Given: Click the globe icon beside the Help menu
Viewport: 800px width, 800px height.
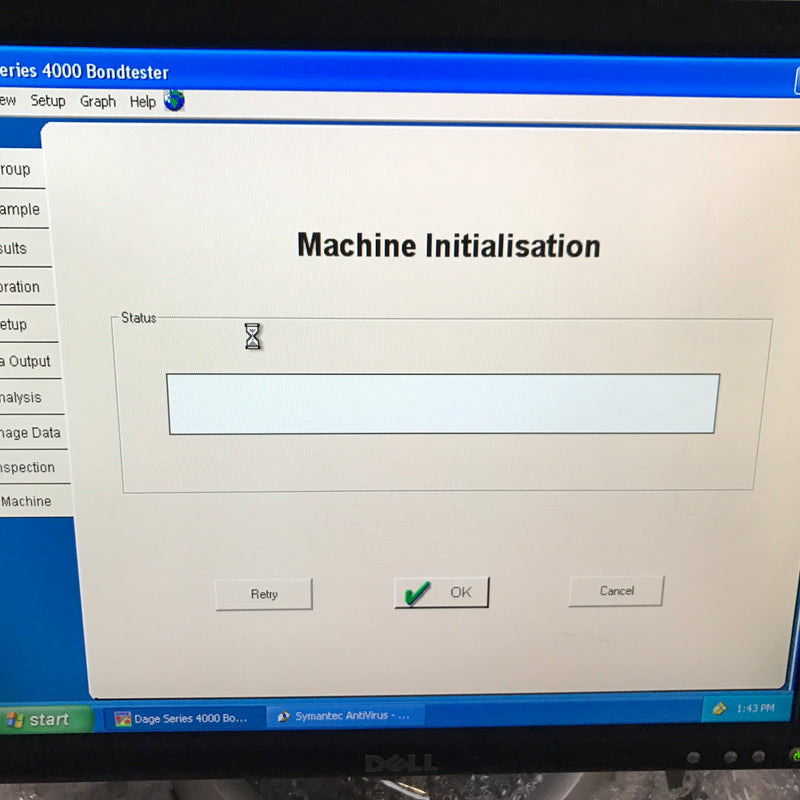Looking at the screenshot, I should (176, 100).
